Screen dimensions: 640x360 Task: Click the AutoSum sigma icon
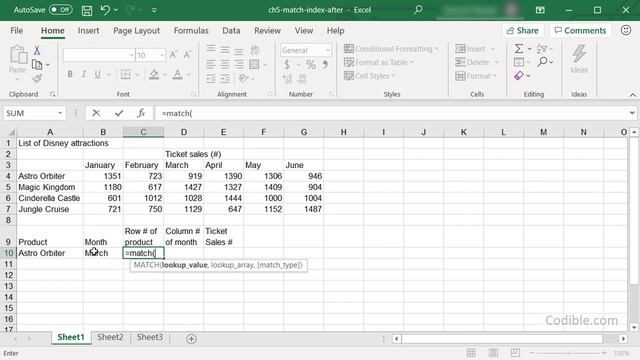pos(519,49)
